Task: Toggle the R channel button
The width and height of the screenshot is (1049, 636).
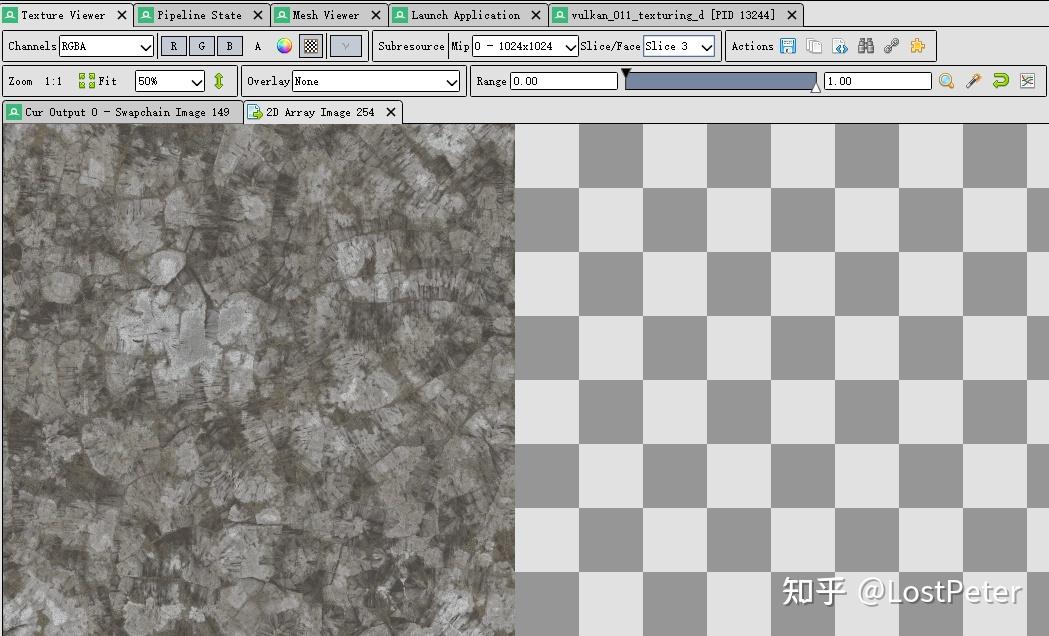Action: point(171,45)
